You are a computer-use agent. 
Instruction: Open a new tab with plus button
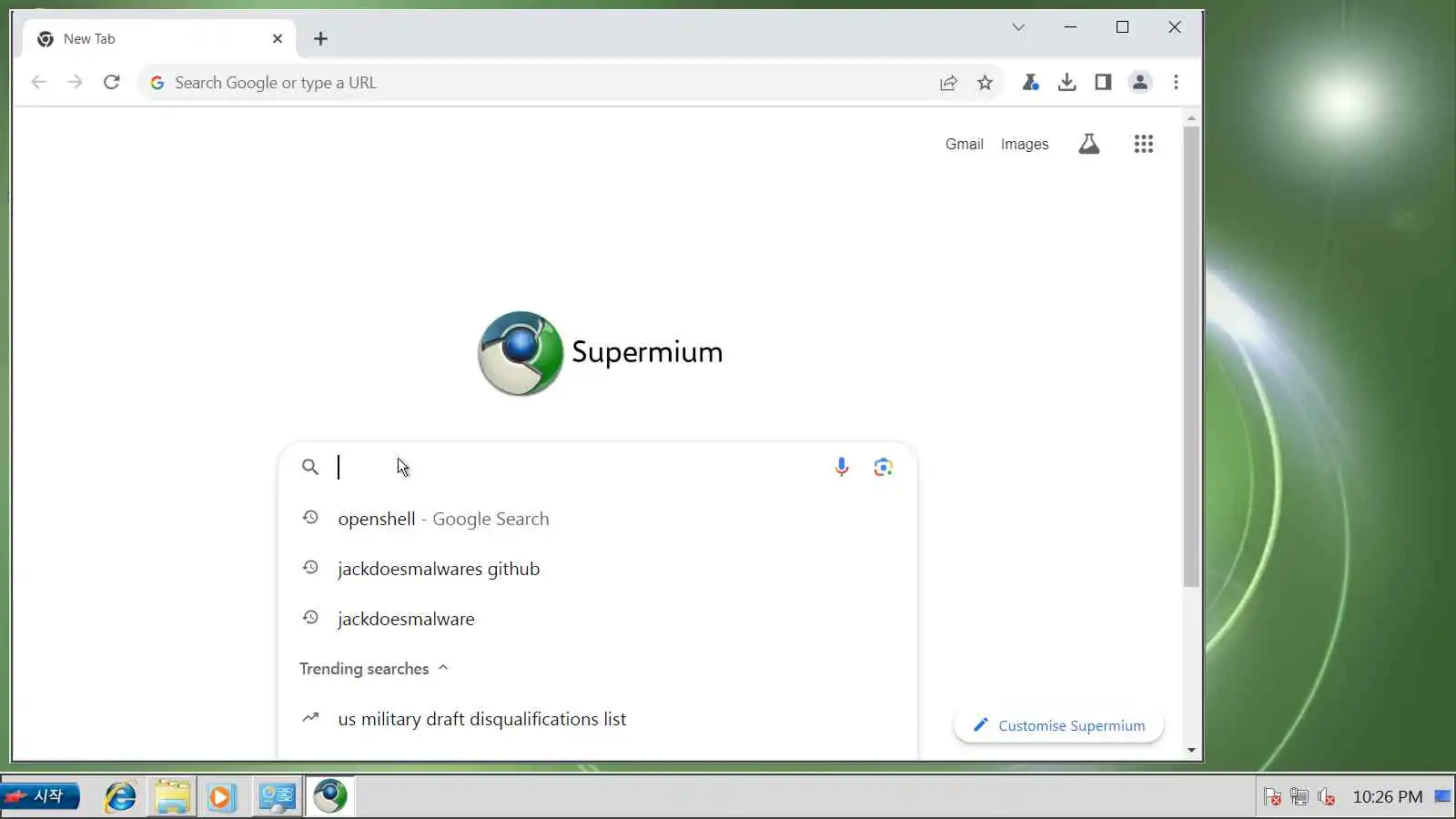[x=320, y=39]
